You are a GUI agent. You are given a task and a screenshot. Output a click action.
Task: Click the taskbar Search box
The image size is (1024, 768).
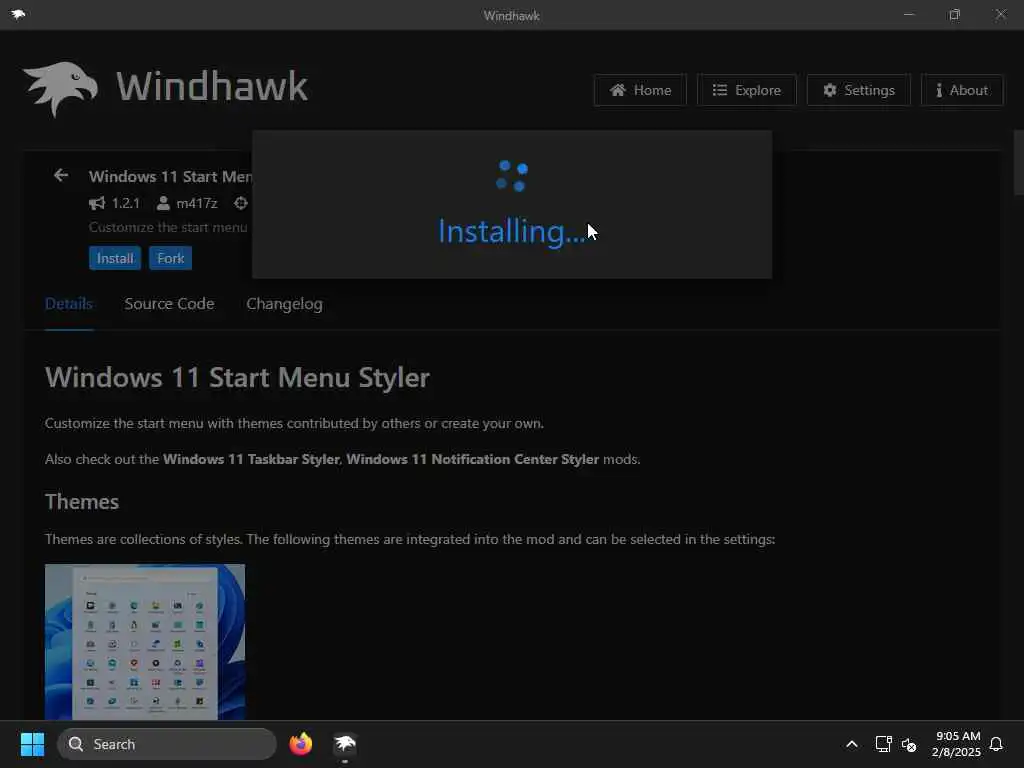[167, 744]
